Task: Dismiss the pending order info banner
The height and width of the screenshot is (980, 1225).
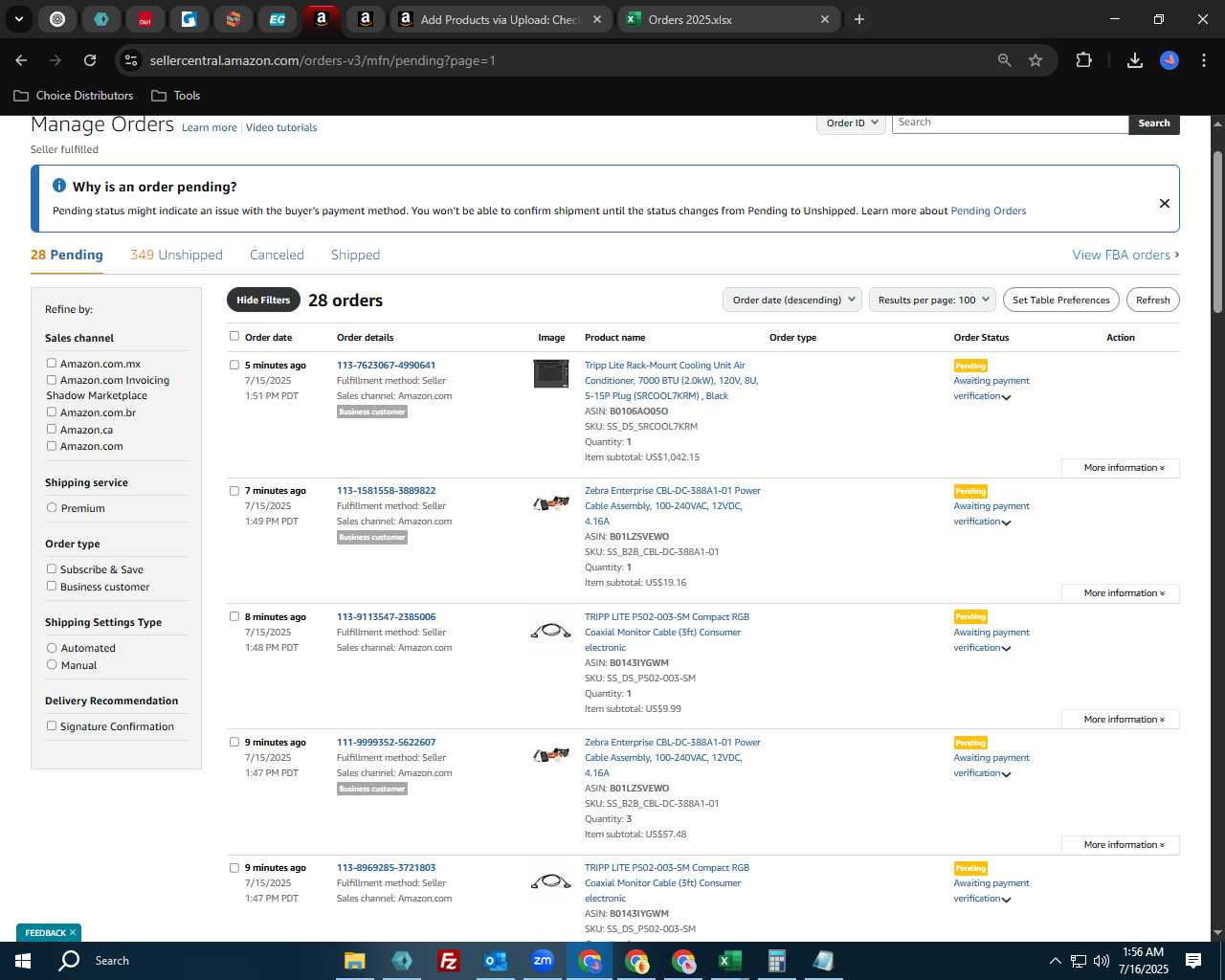Action: pyautogui.click(x=1165, y=203)
